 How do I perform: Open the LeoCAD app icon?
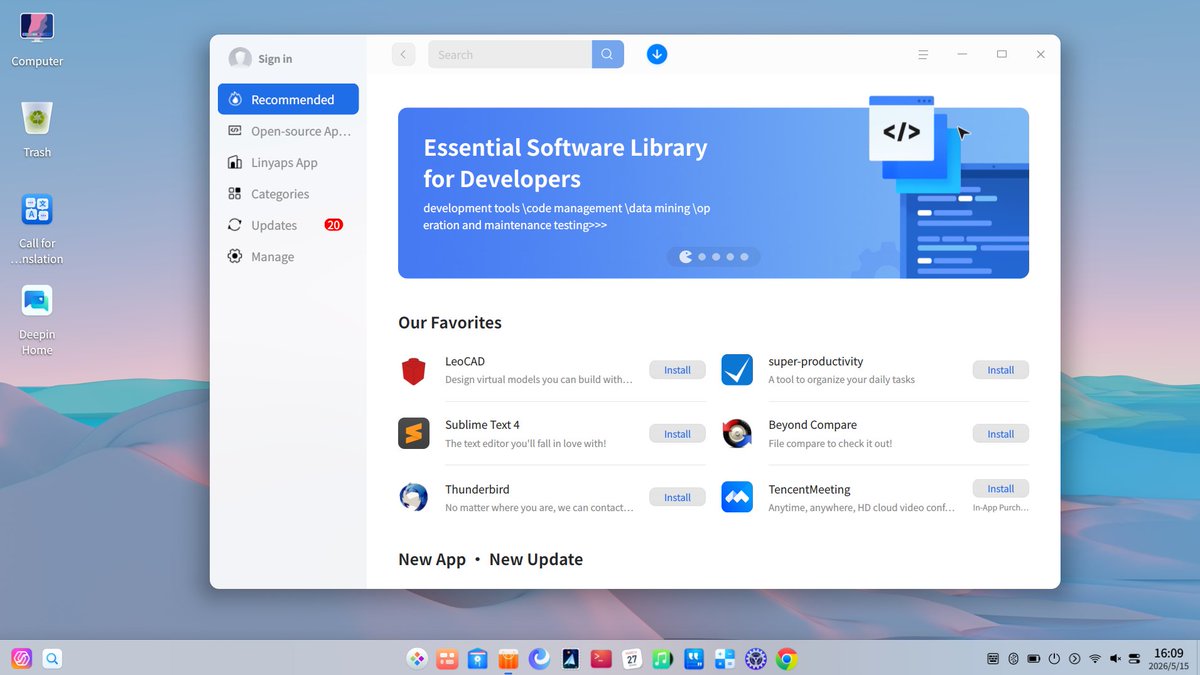414,370
